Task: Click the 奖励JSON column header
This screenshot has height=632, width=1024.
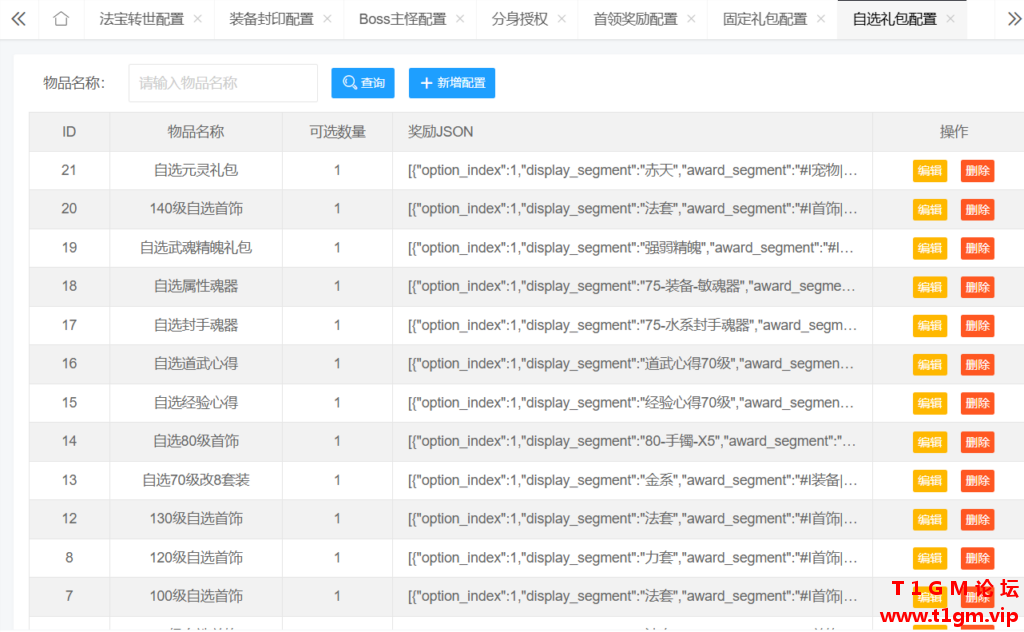Action: point(632,132)
